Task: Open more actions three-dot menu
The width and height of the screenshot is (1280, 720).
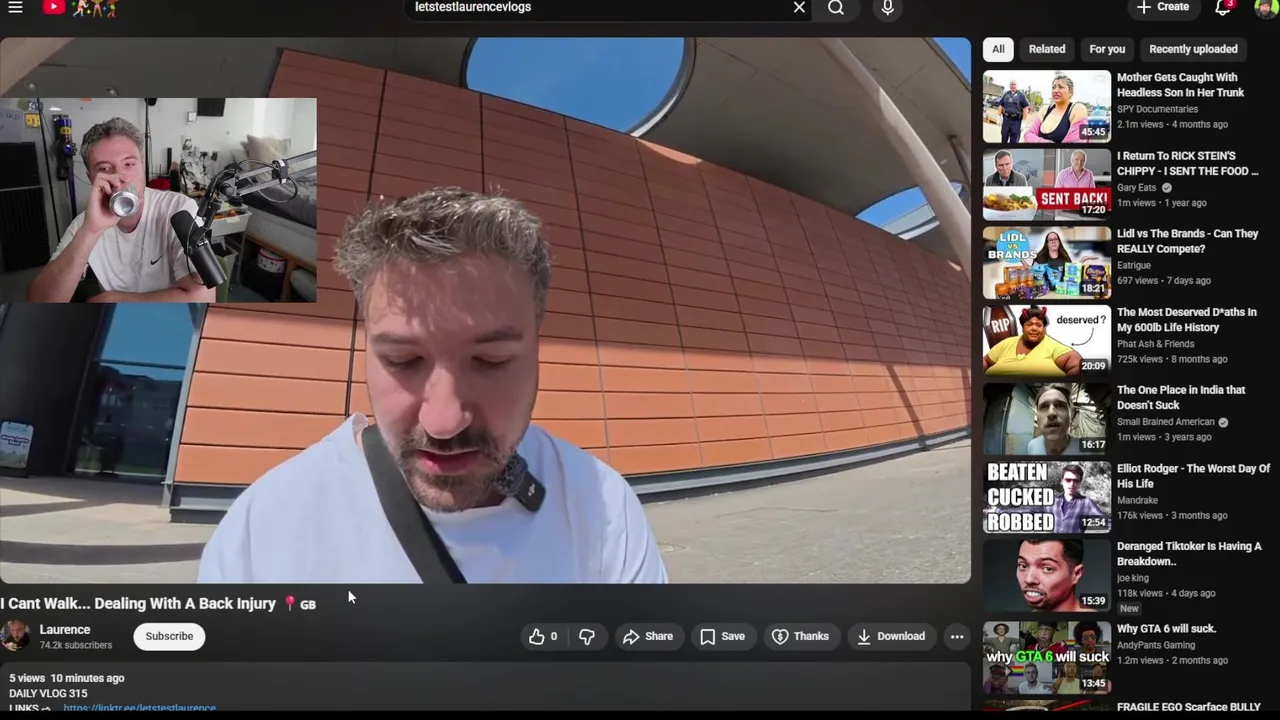Action: 957,636
